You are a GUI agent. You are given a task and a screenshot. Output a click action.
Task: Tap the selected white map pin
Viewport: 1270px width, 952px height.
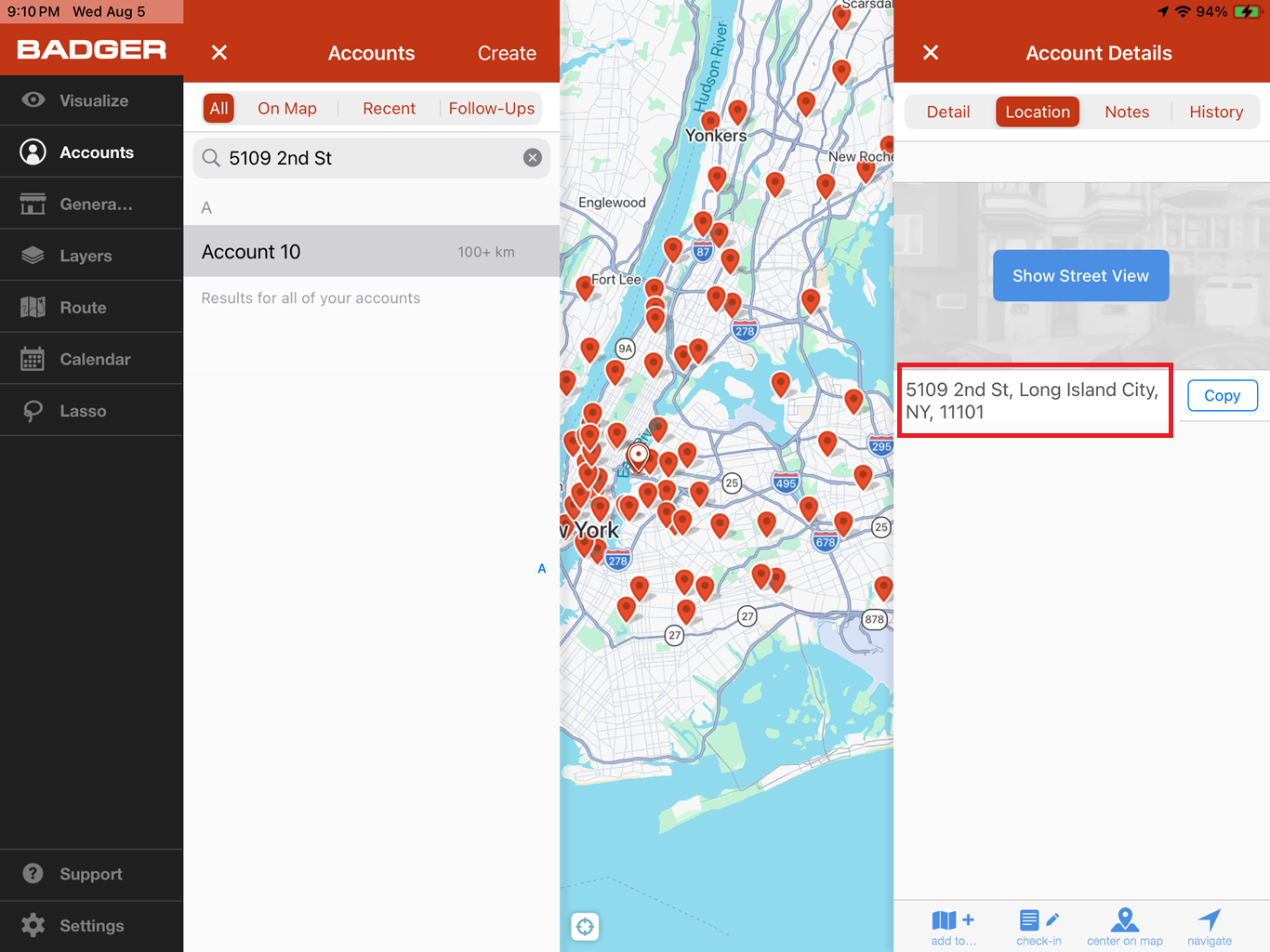click(x=638, y=456)
